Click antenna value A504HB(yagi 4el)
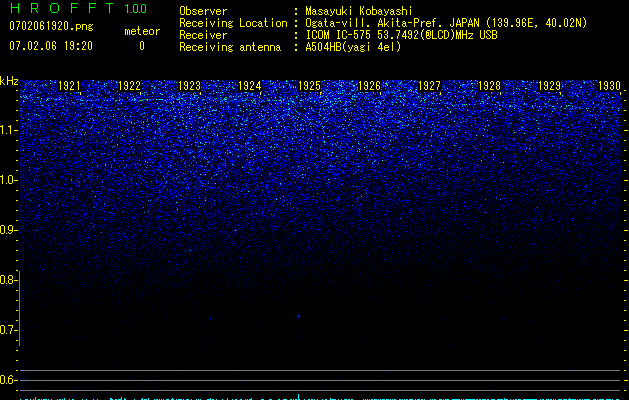629x400 pixels. pyautogui.click(x=353, y=47)
